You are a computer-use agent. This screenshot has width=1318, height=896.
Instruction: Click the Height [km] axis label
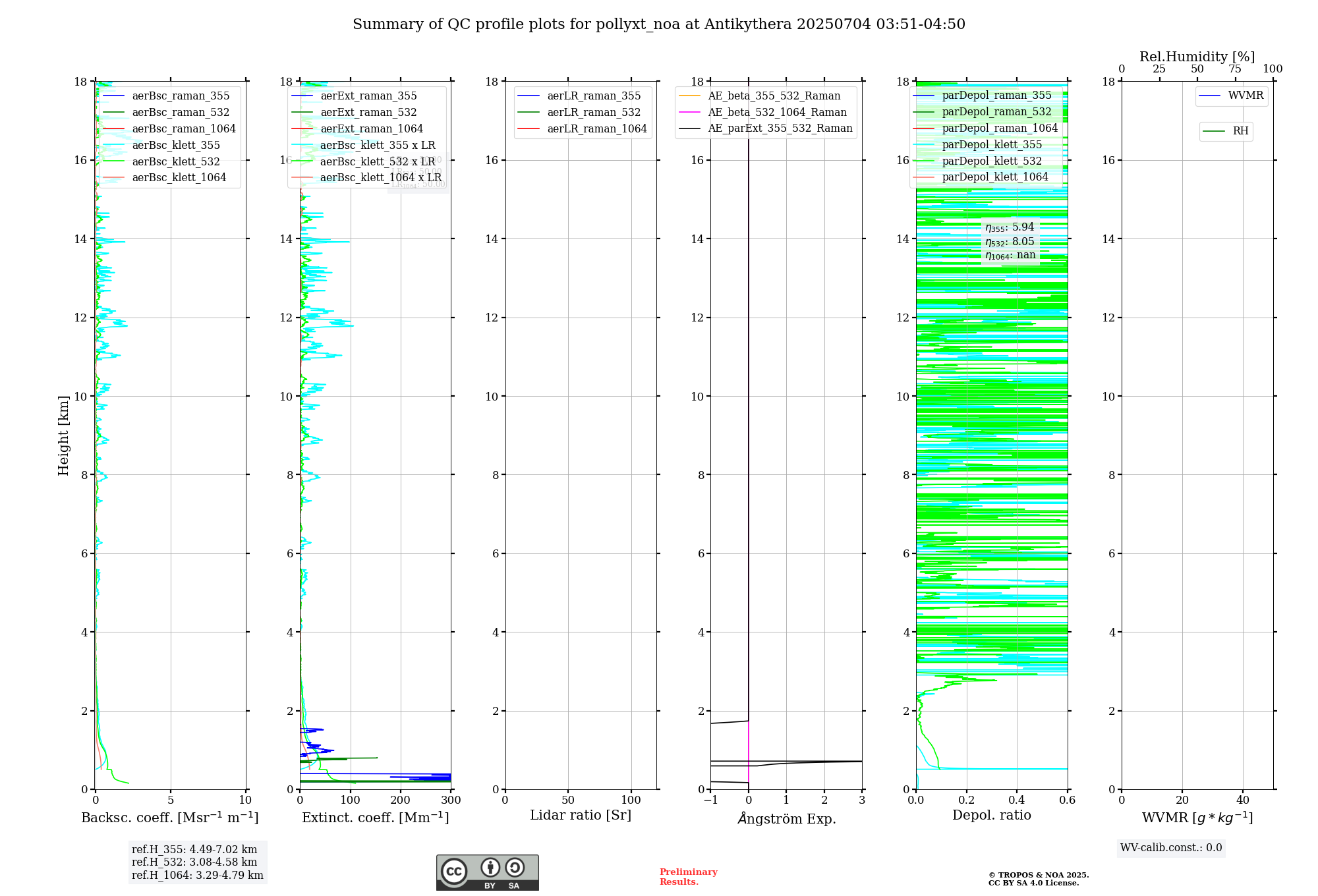(x=63, y=435)
